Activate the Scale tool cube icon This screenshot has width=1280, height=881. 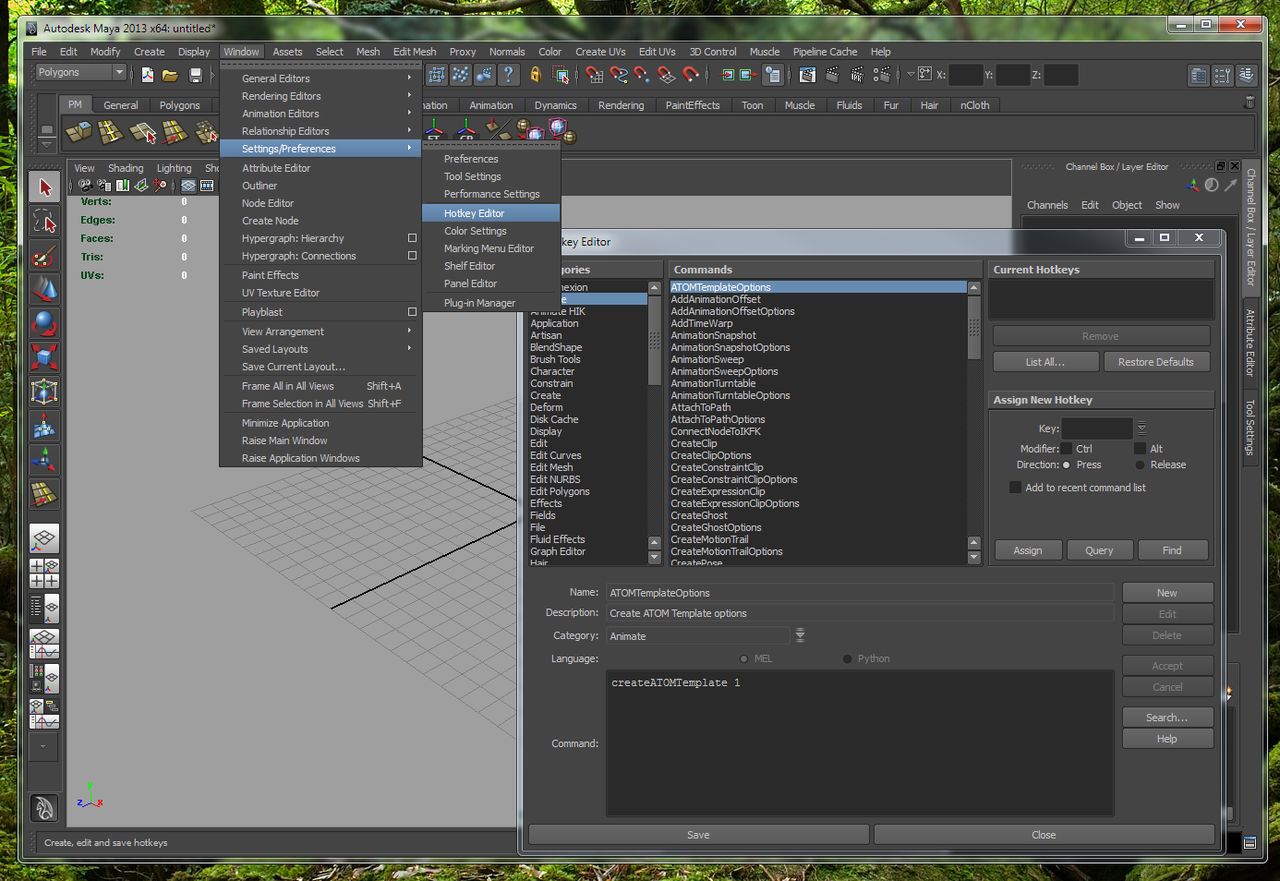coord(44,357)
